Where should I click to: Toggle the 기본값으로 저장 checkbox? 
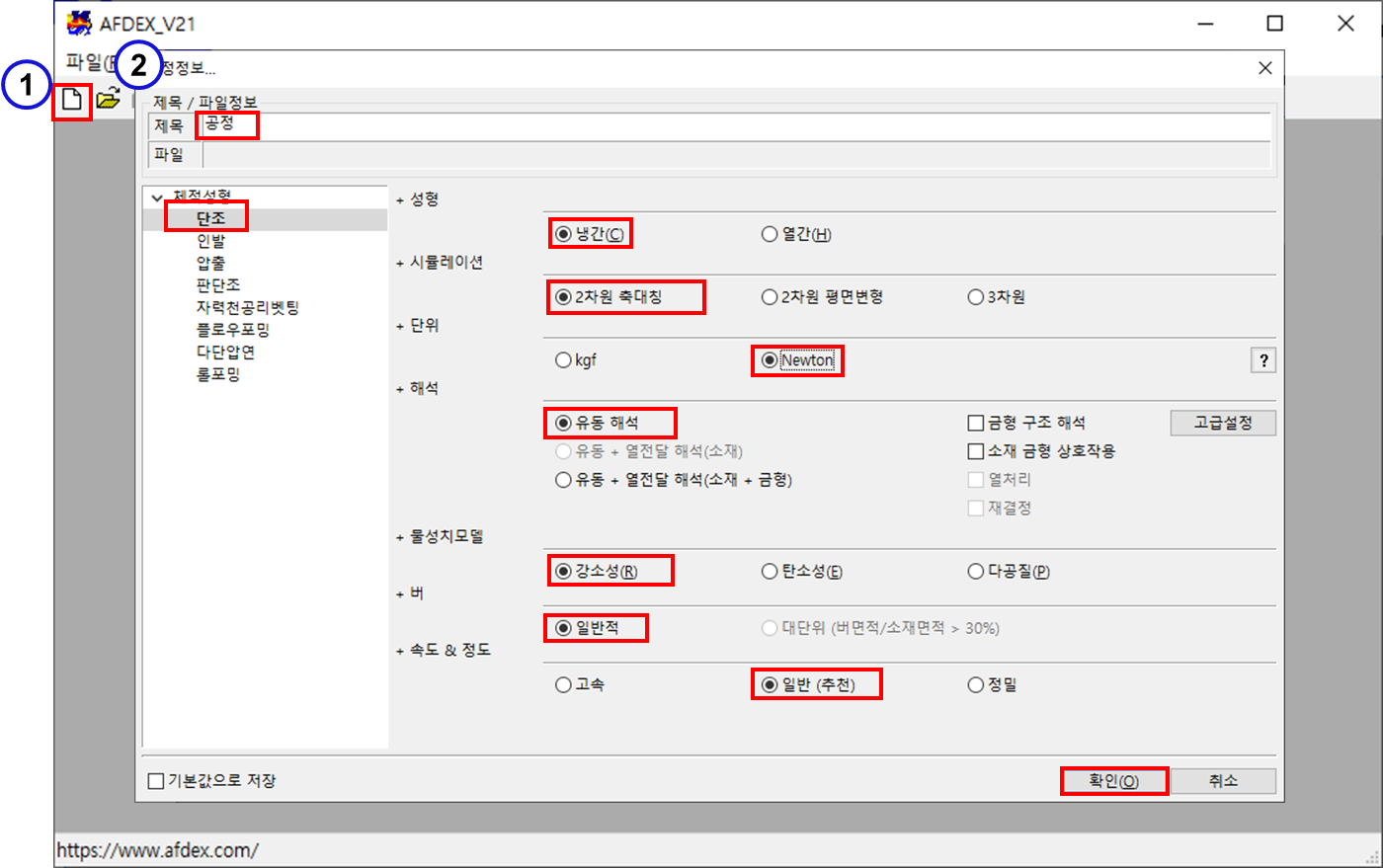click(156, 781)
